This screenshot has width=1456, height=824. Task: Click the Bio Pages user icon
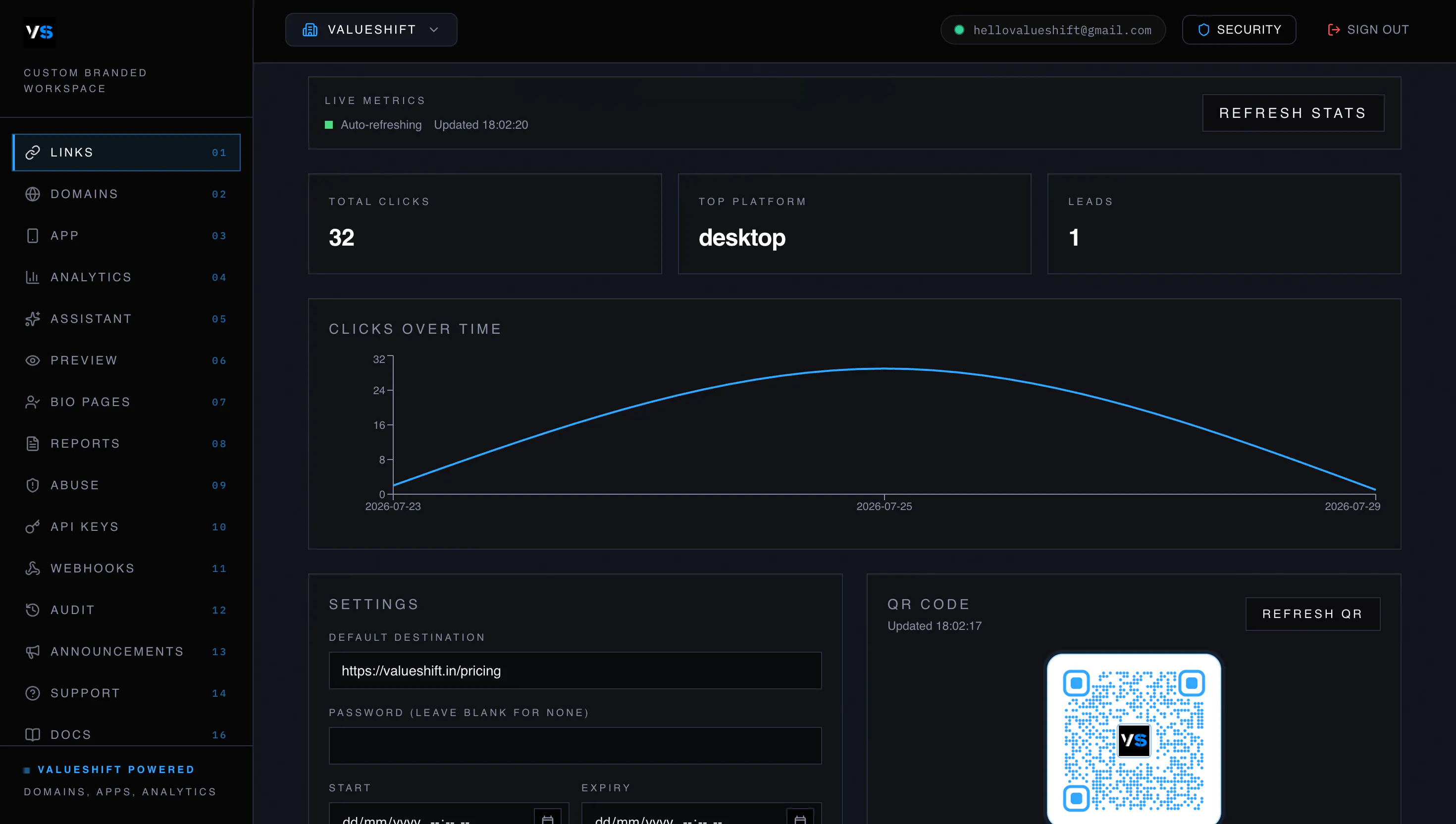[33, 402]
